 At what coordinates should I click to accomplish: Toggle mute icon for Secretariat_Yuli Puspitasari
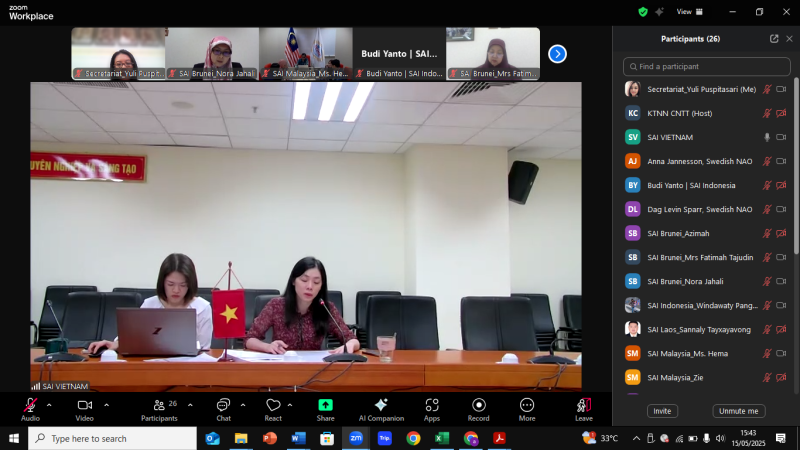[x=767, y=89]
